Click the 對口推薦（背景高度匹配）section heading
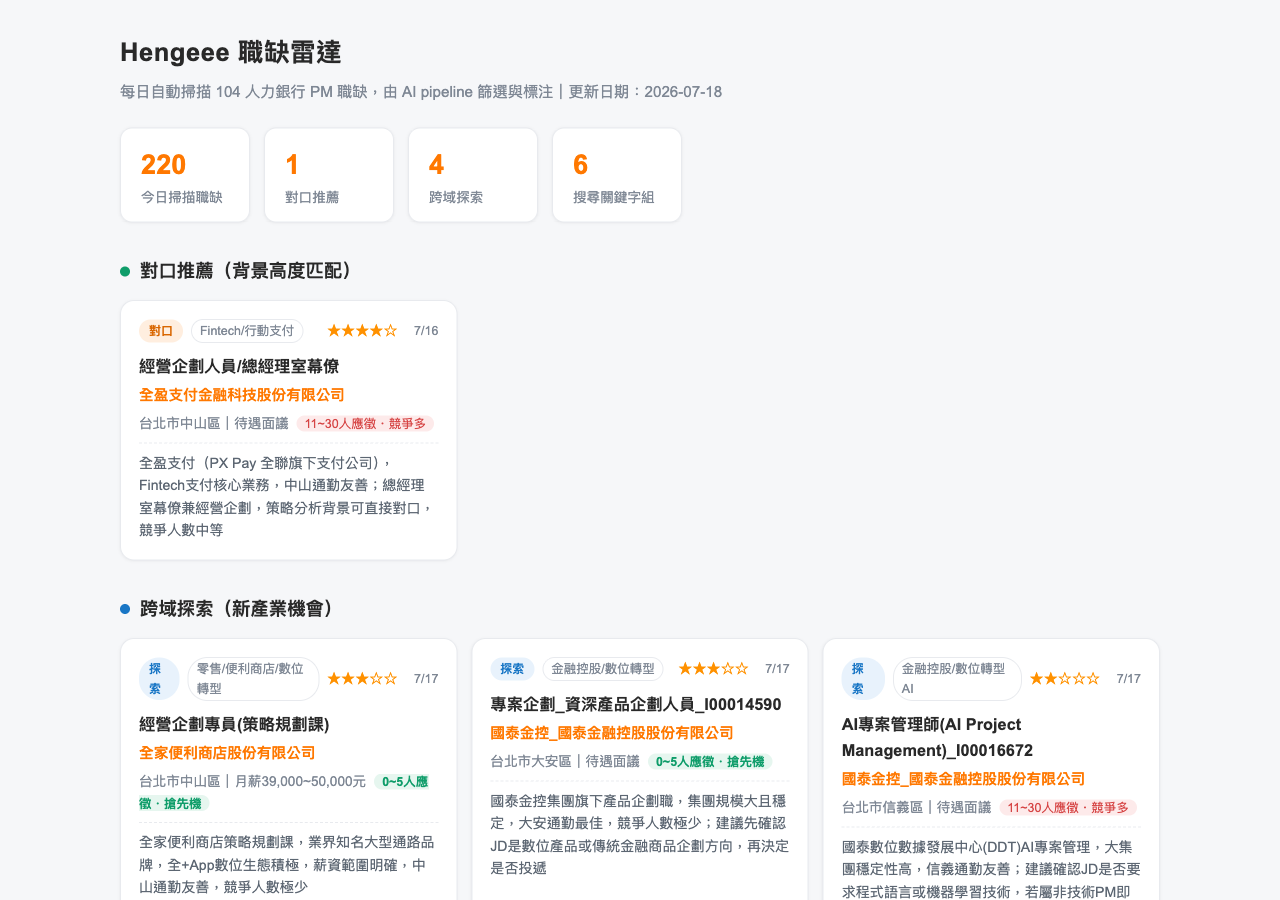1280x900 pixels. (250, 271)
